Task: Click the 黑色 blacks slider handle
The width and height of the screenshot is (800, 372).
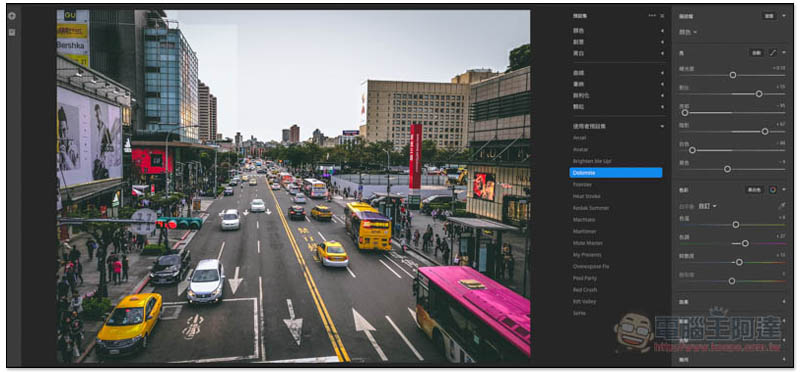Action: coord(728,169)
